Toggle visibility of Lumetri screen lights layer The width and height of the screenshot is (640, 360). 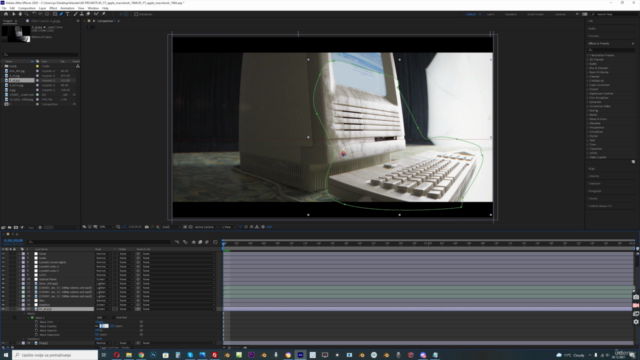[x=3, y=262]
